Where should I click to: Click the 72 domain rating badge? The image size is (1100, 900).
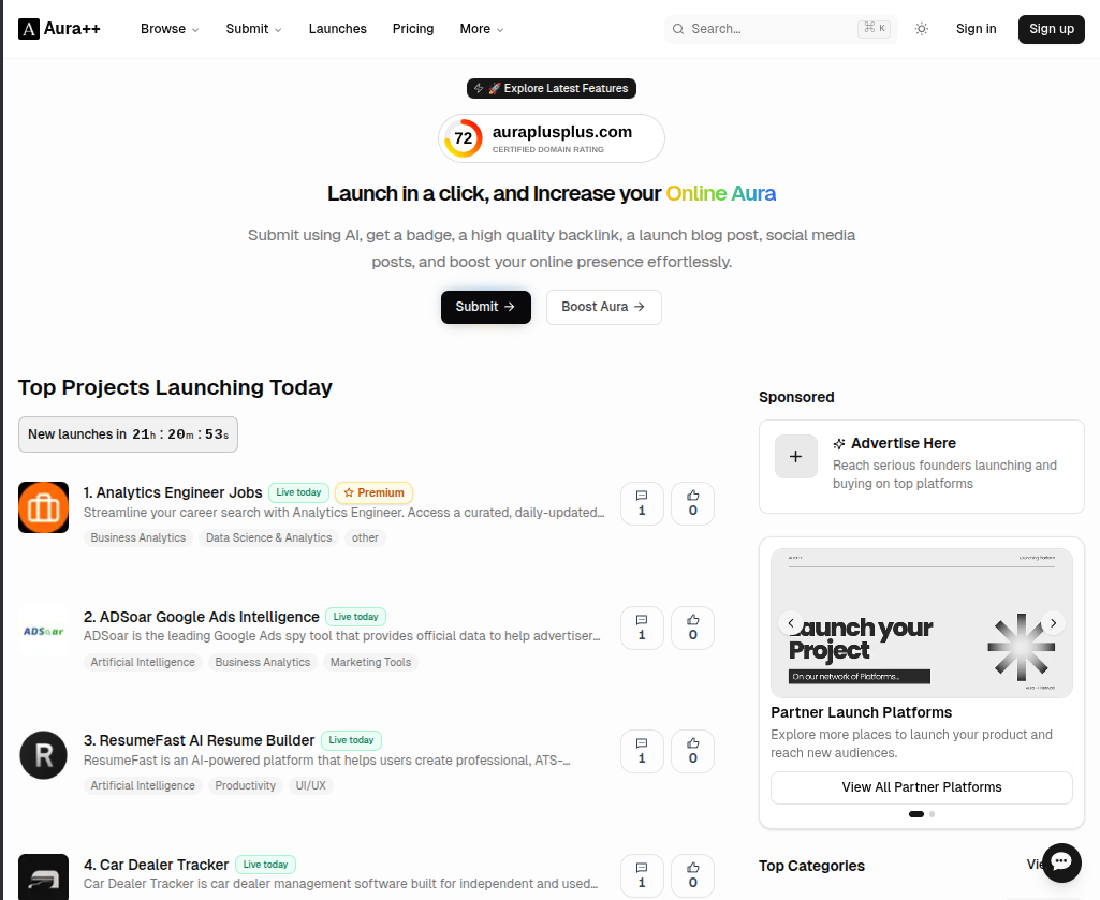pyautogui.click(x=551, y=138)
